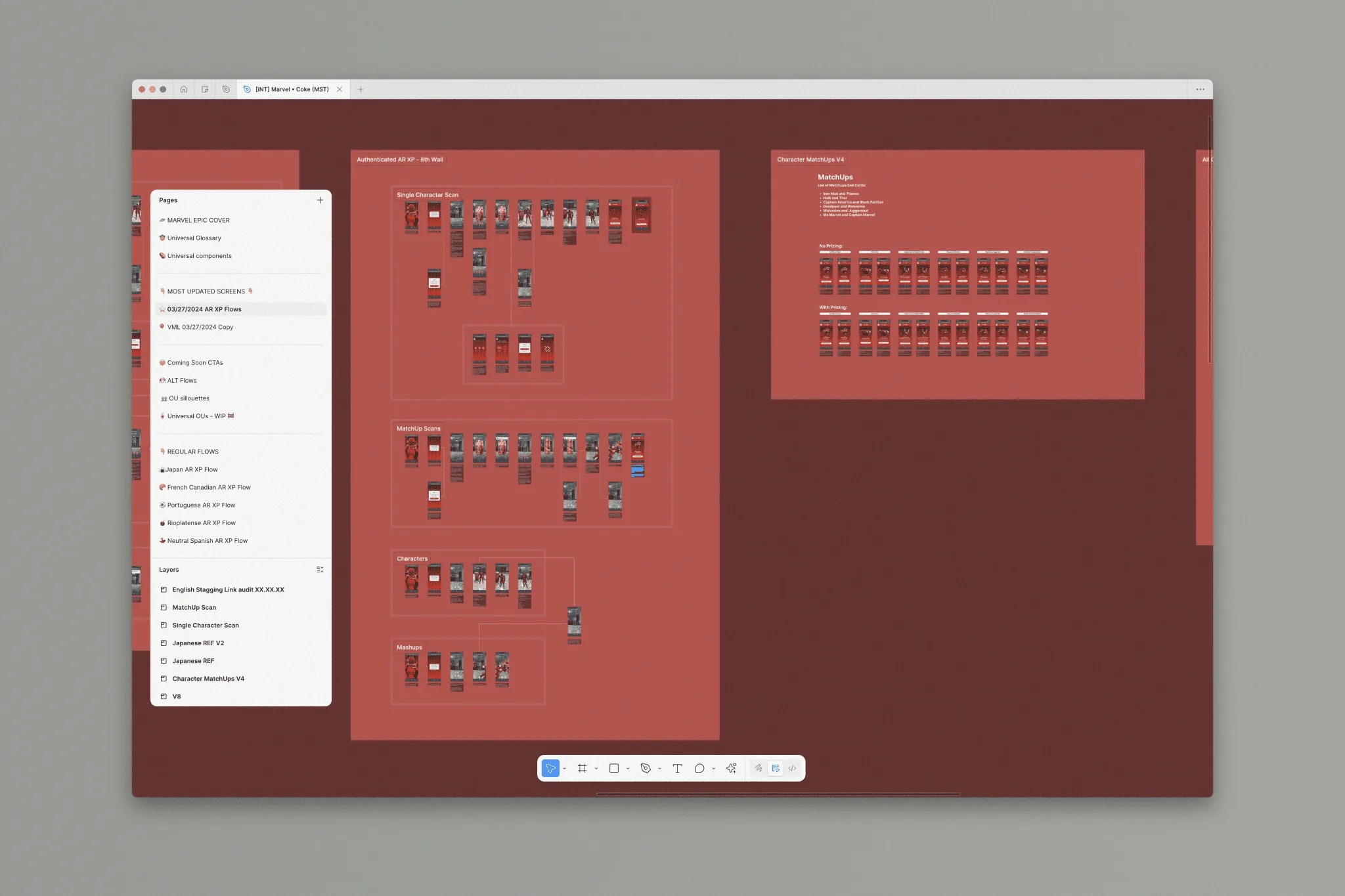Viewport: 1345px width, 896px height.
Task: Select the Pen tool
Action: click(x=646, y=768)
